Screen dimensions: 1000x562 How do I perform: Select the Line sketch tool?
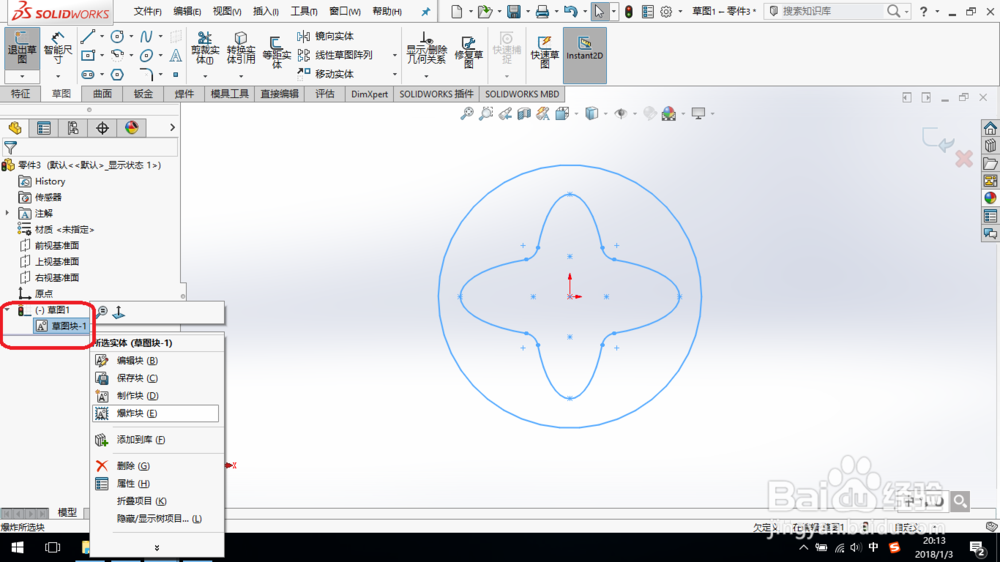(88, 36)
